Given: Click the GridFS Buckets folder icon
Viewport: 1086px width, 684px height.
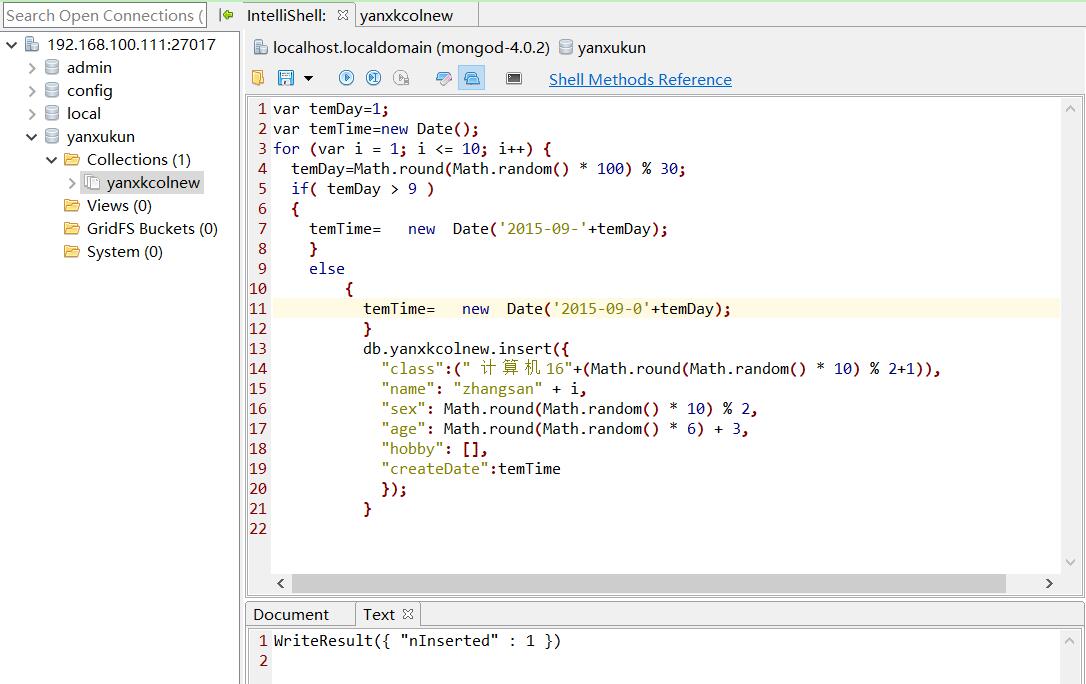Looking at the screenshot, I should [x=72, y=228].
